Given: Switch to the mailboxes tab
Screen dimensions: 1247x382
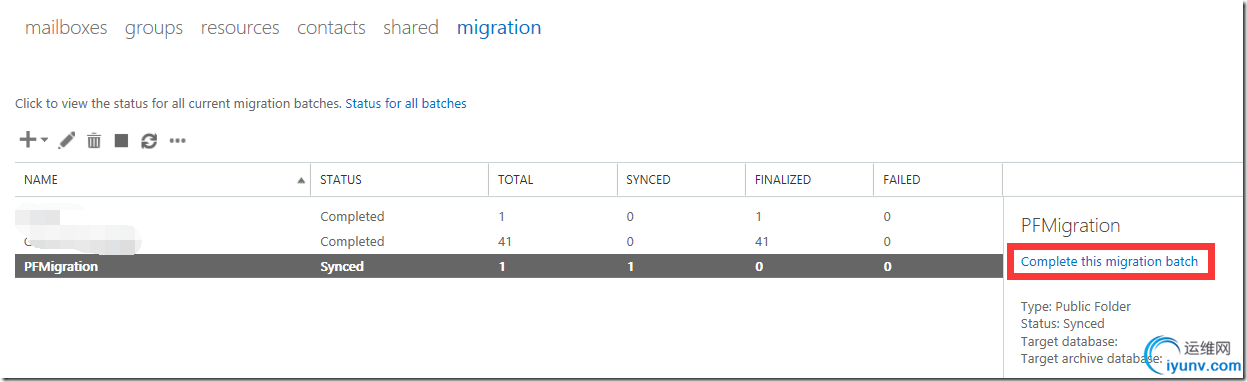Looking at the screenshot, I should click(66, 28).
